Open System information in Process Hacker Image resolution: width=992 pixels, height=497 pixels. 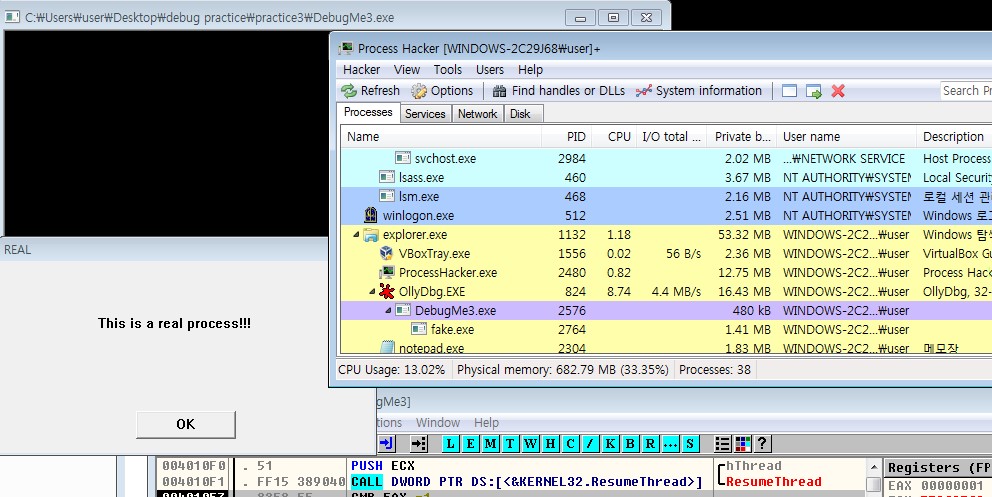[699, 90]
